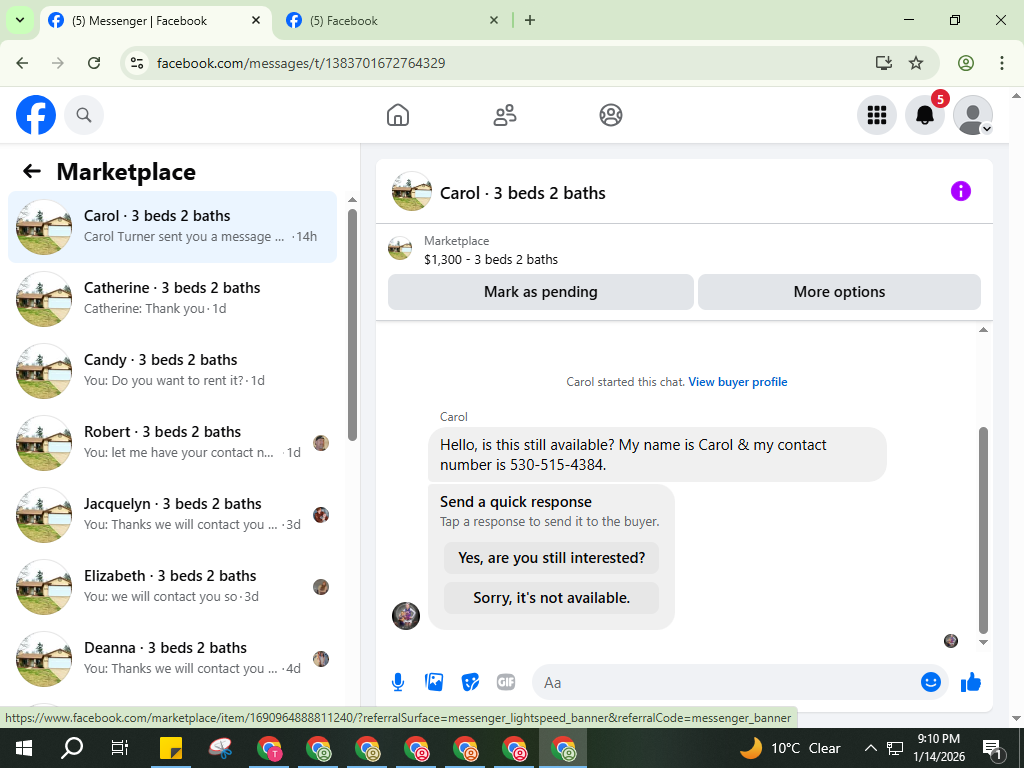Image resolution: width=1024 pixels, height=768 pixels.
Task: Go back in browser history
Action: (22, 63)
